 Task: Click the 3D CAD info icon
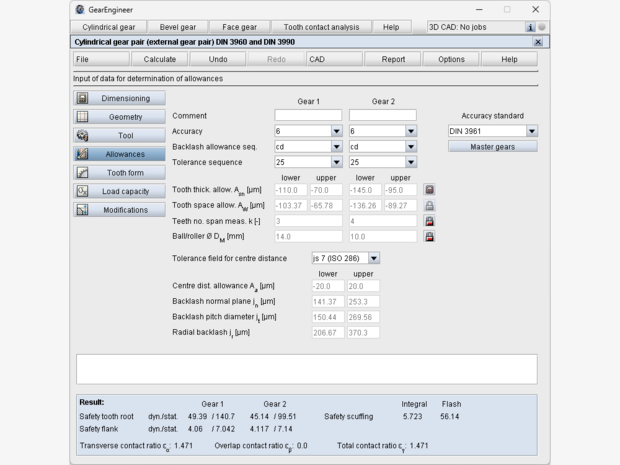click(530, 27)
